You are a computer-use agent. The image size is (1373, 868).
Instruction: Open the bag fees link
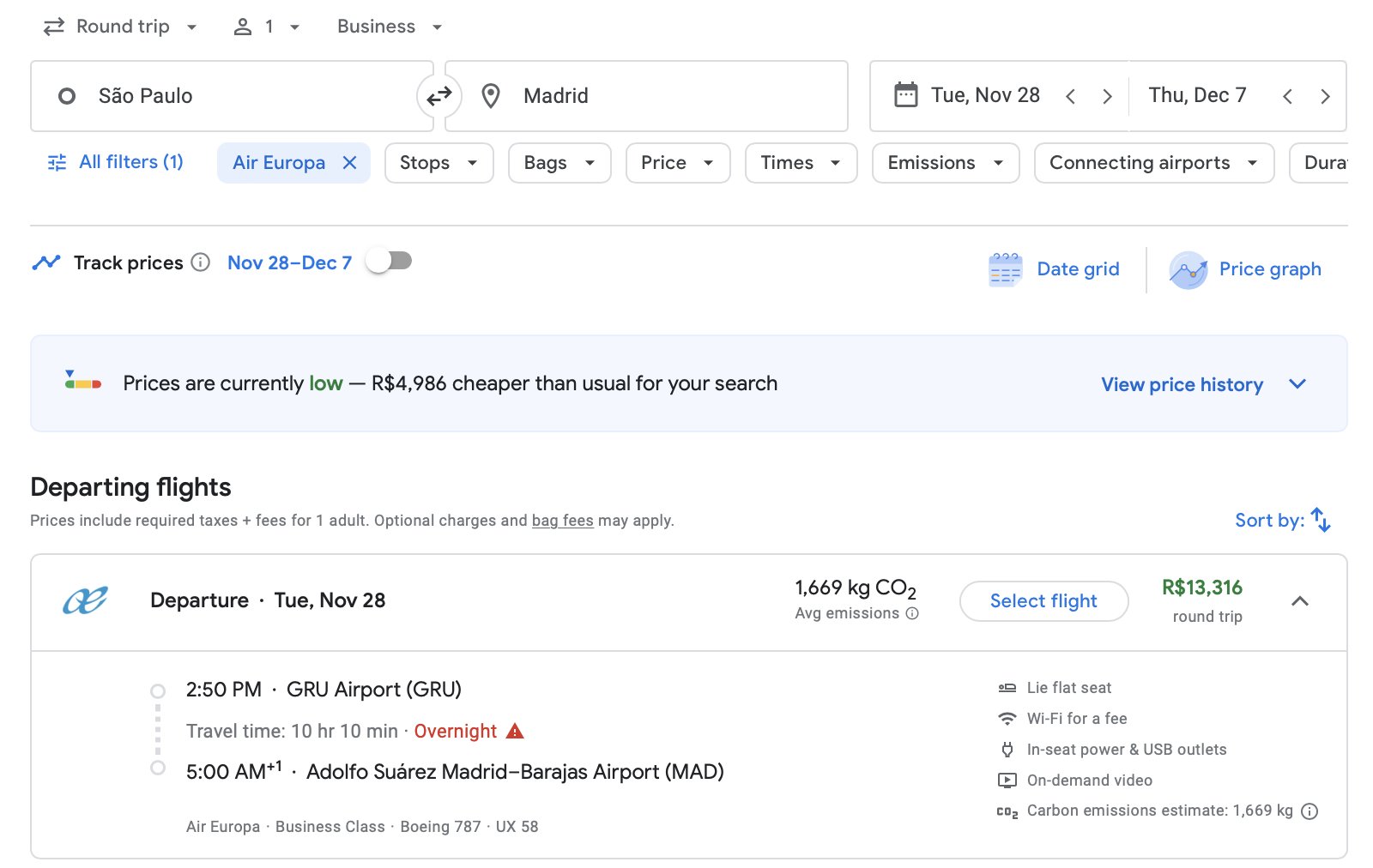[563, 521]
